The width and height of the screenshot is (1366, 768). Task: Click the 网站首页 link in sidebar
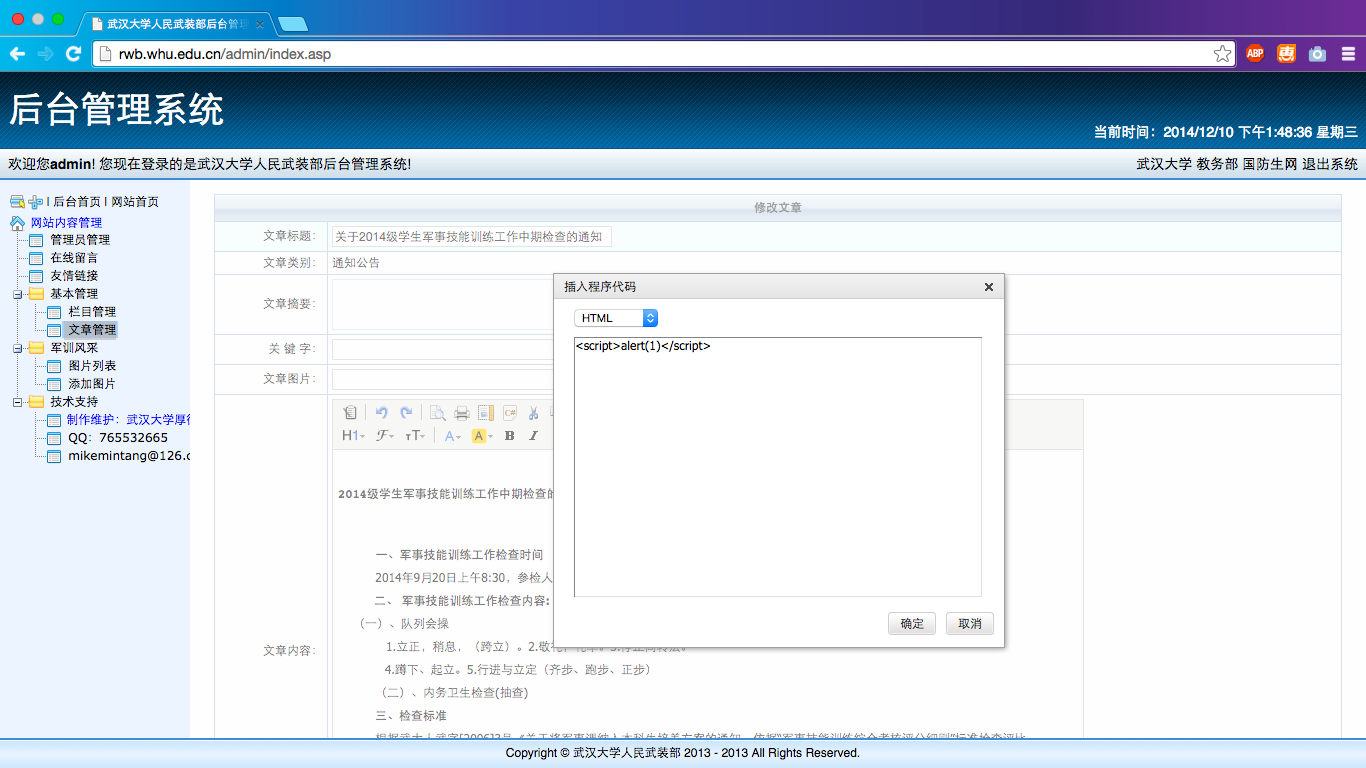coord(135,202)
